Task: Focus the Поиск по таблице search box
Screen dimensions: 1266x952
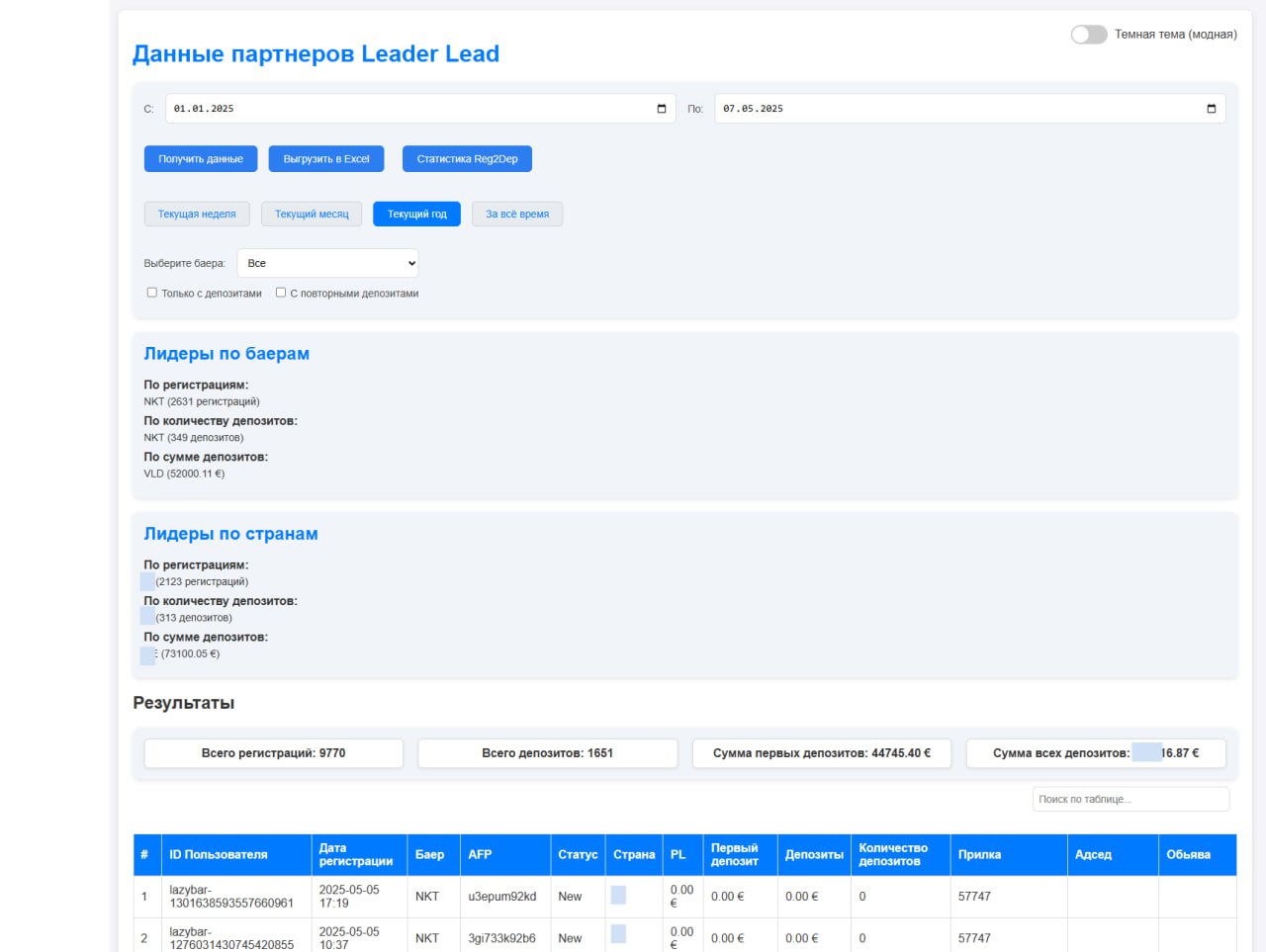Action: tap(1131, 799)
